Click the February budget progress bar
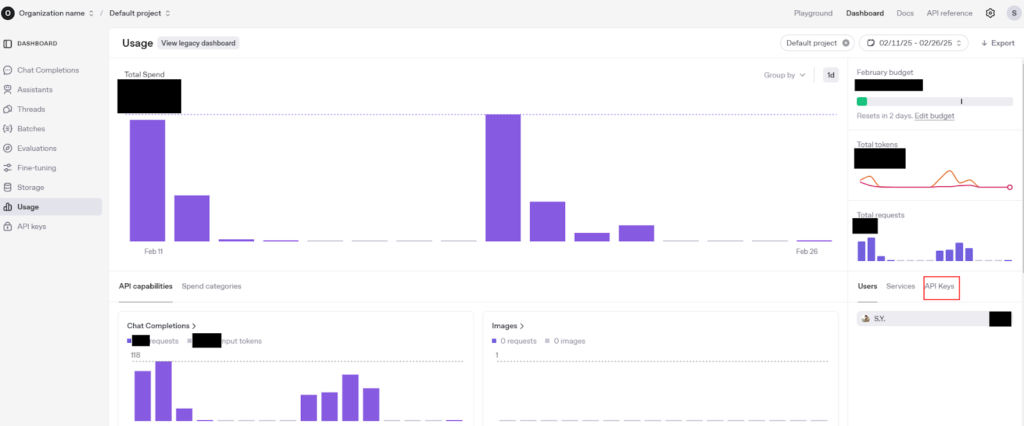Screen dimensions: 1024x426 tap(934, 101)
